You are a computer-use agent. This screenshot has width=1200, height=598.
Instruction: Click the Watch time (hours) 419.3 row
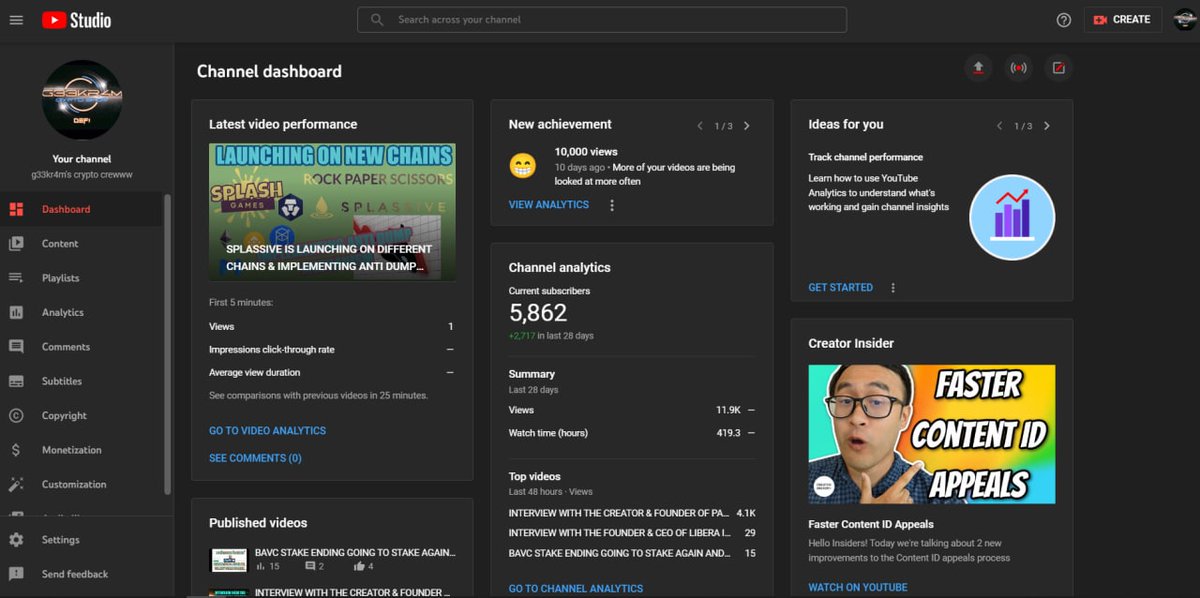pyautogui.click(x=632, y=433)
